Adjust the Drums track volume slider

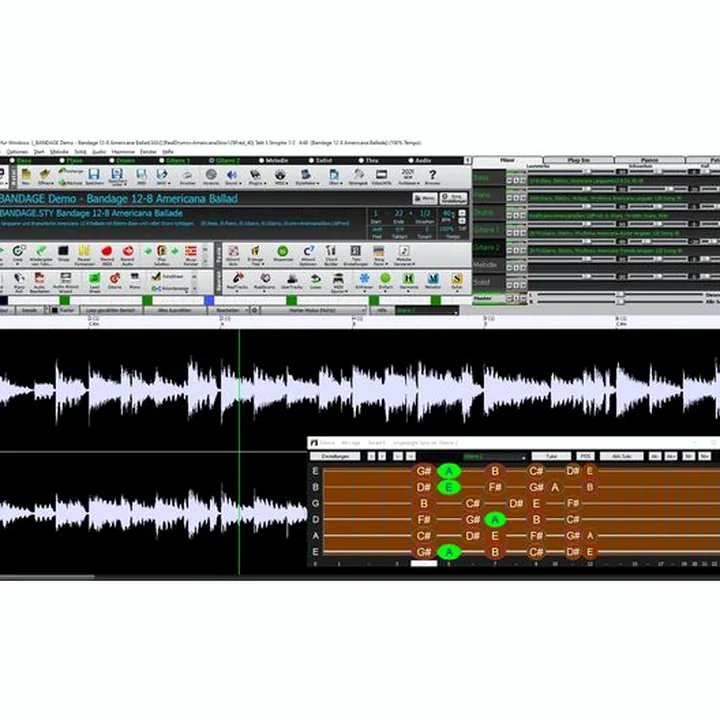(x=587, y=207)
